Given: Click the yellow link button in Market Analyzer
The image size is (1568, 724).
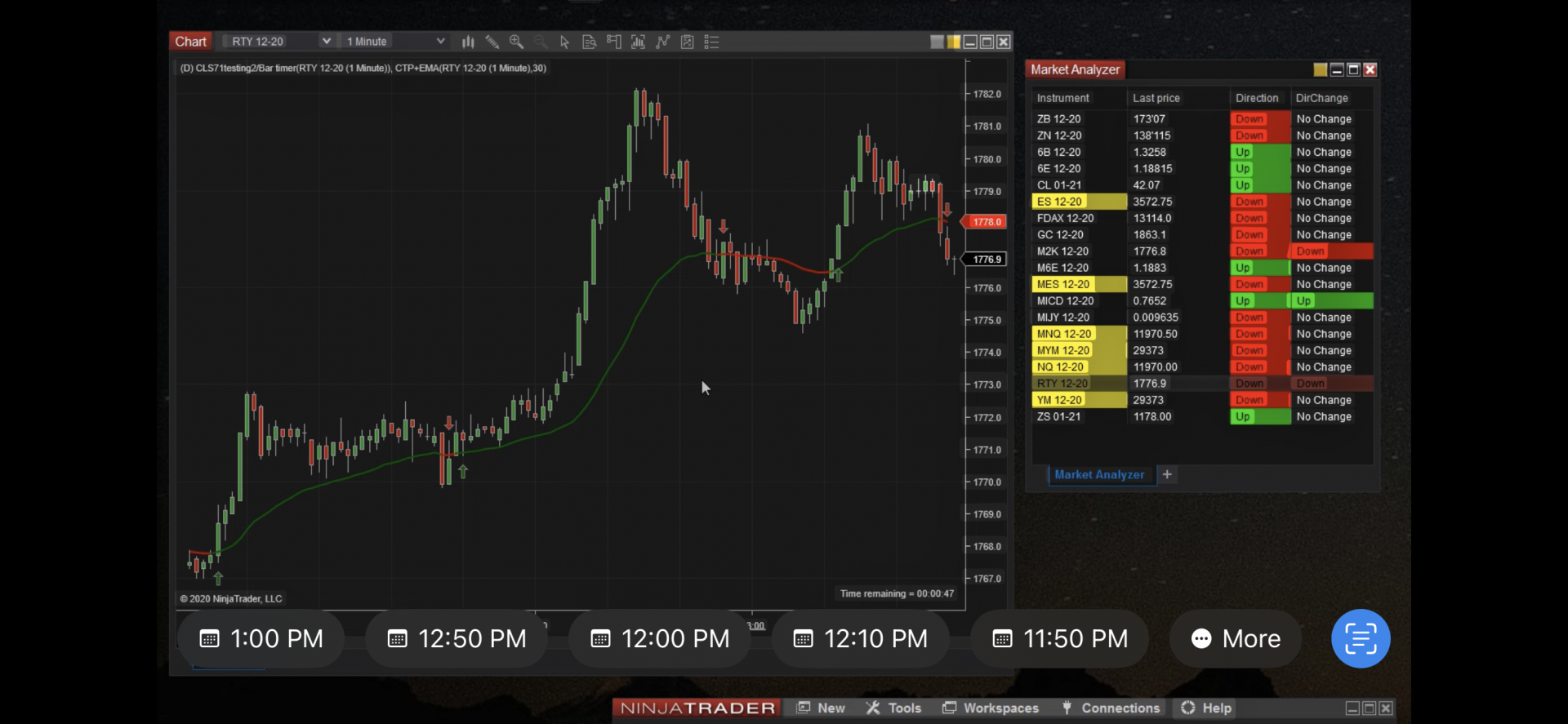Looking at the screenshot, I should pyautogui.click(x=1320, y=69).
